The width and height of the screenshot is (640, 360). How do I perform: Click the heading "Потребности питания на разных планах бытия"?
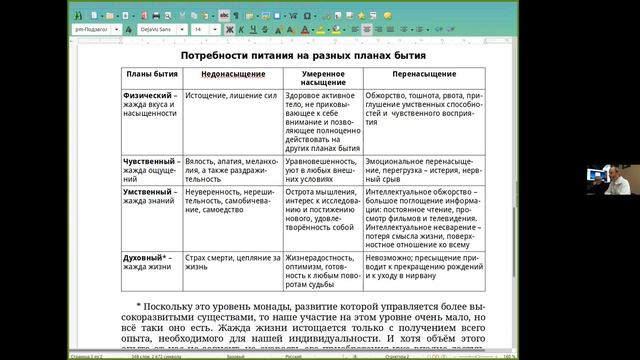pyautogui.click(x=303, y=56)
